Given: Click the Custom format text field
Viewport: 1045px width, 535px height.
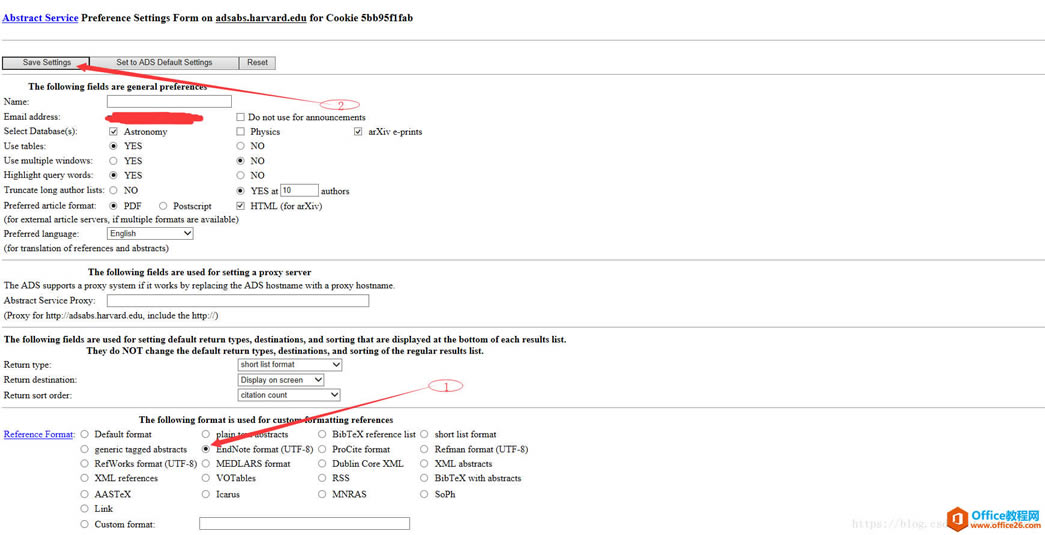Looking at the screenshot, I should click(305, 524).
